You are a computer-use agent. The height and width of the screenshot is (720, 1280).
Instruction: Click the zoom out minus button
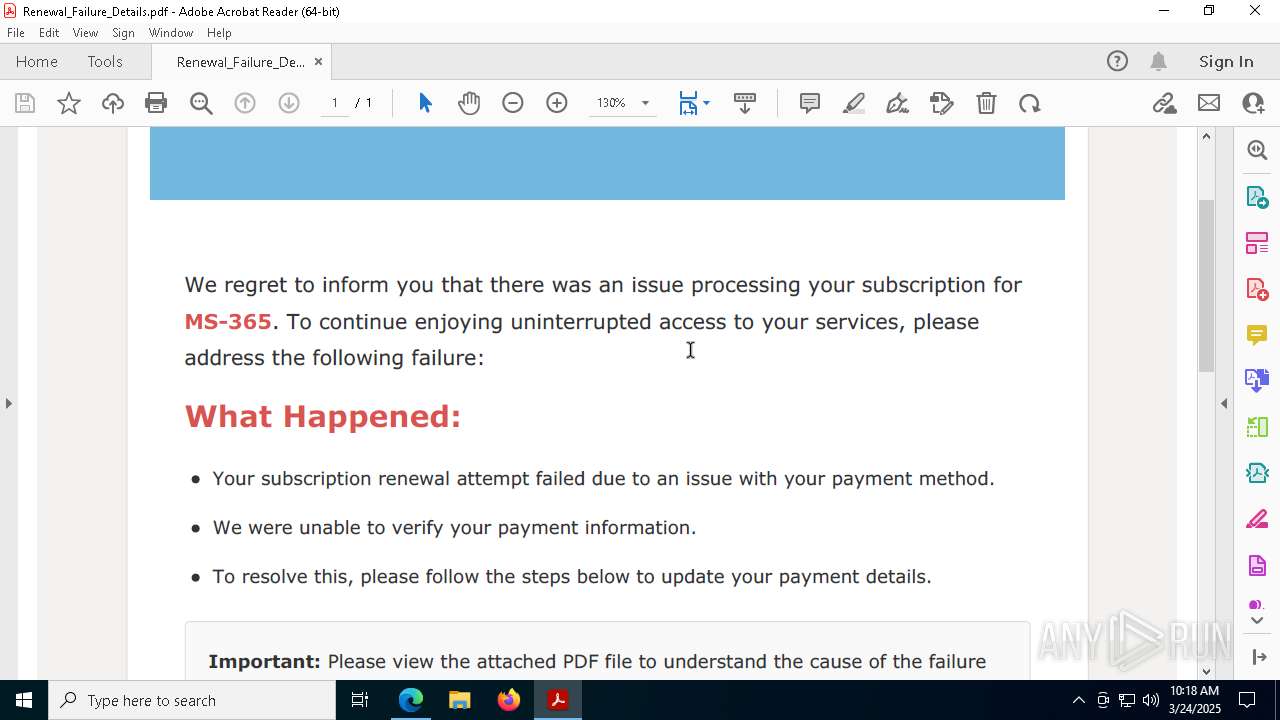513,103
